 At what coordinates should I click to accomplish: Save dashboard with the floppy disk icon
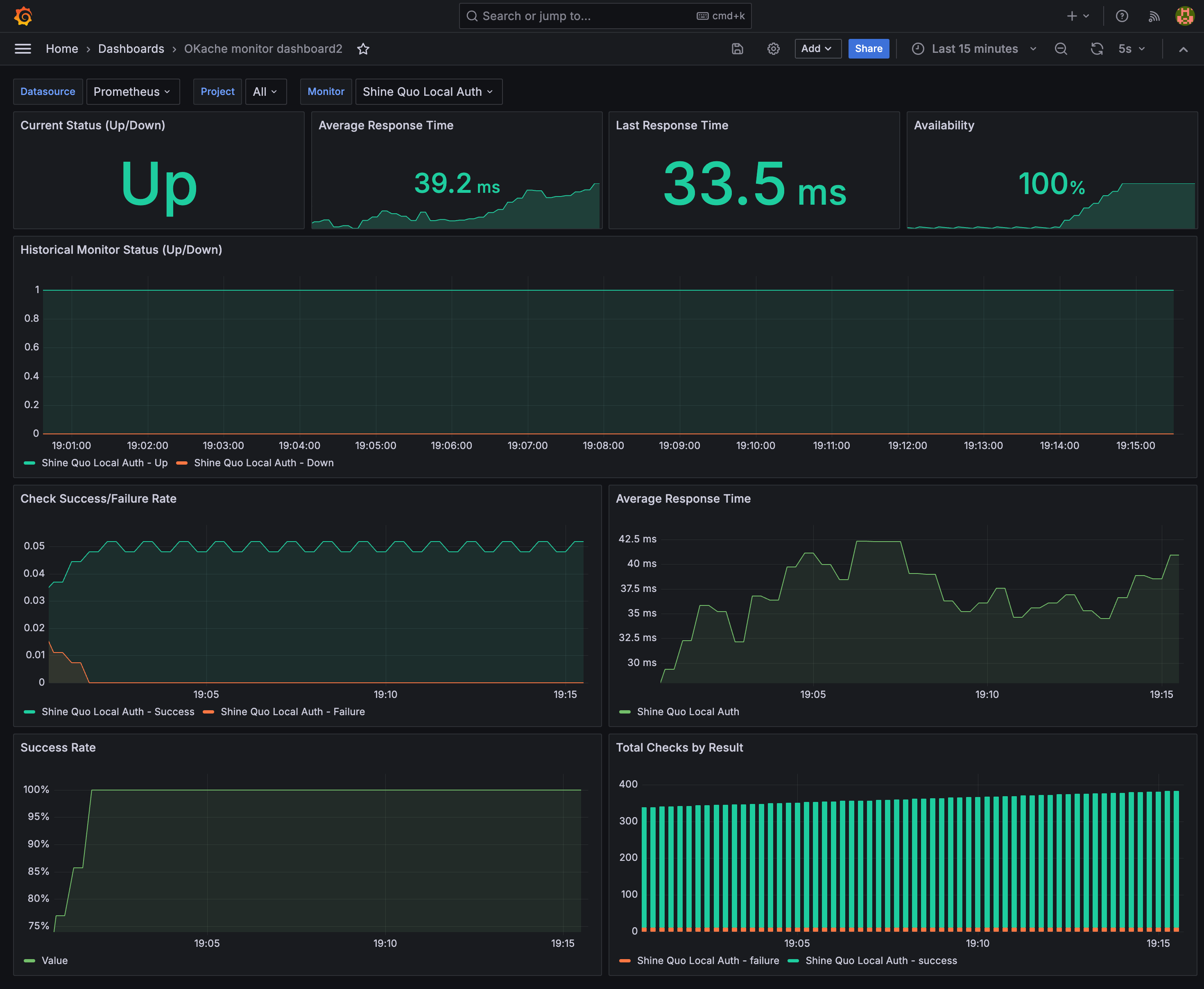(x=737, y=49)
